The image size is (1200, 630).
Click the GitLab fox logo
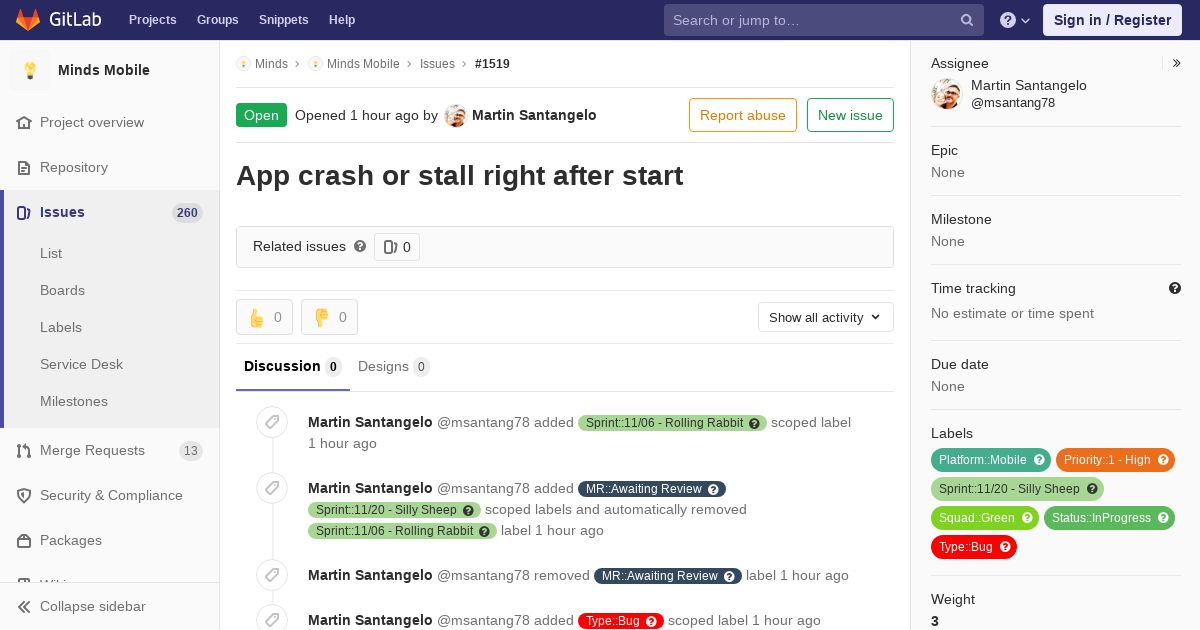pos(28,20)
